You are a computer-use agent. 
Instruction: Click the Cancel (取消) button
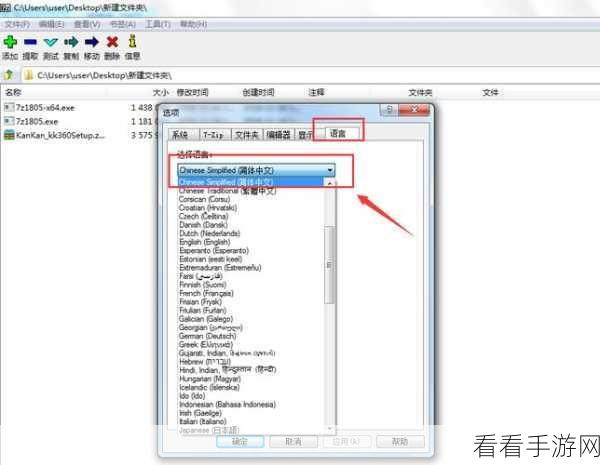293,441
